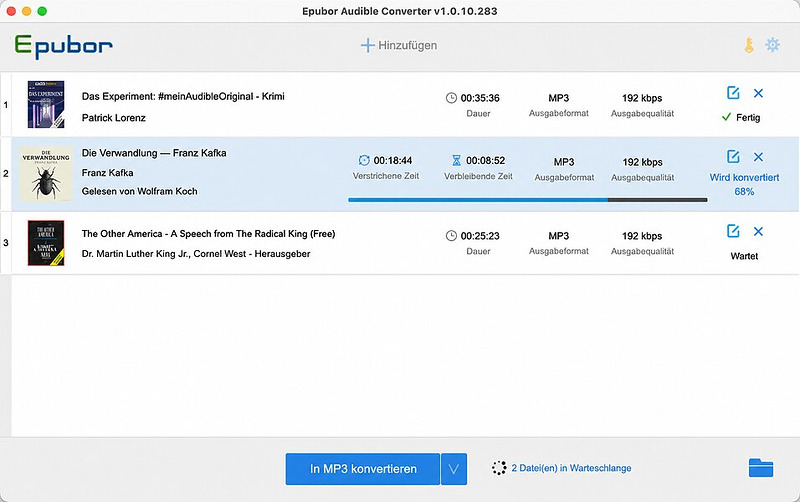Open the license key icon

748,45
